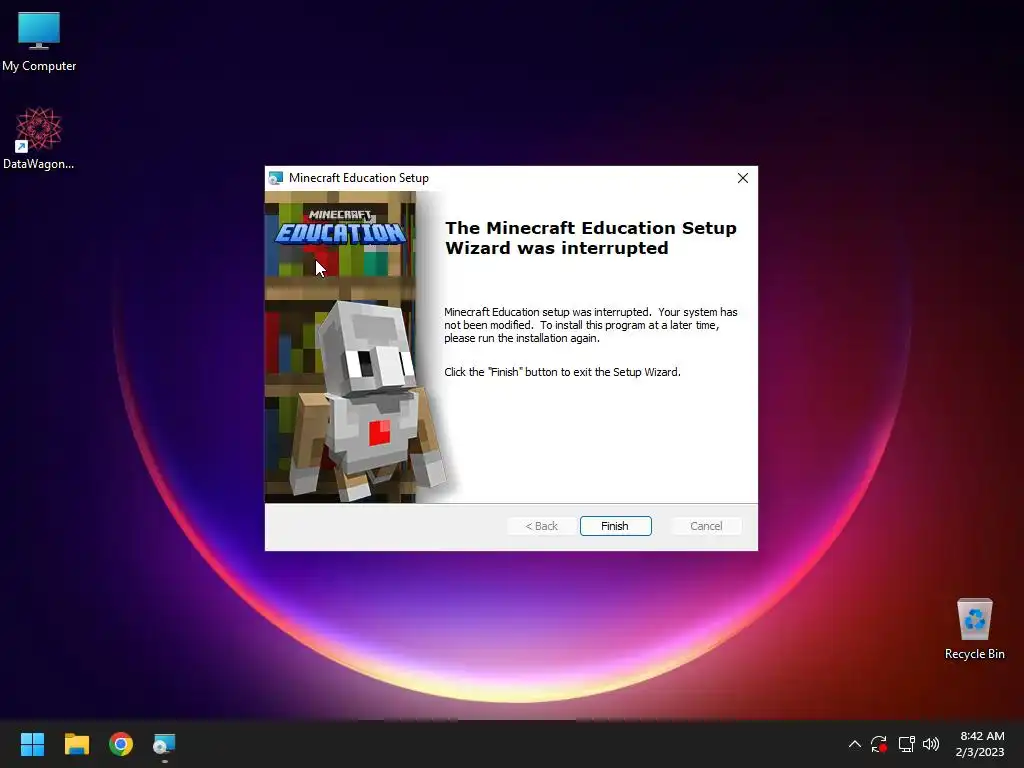The width and height of the screenshot is (1024, 768).
Task: Click the 'Wizard was interrupted' heading
Action: [x=557, y=248]
